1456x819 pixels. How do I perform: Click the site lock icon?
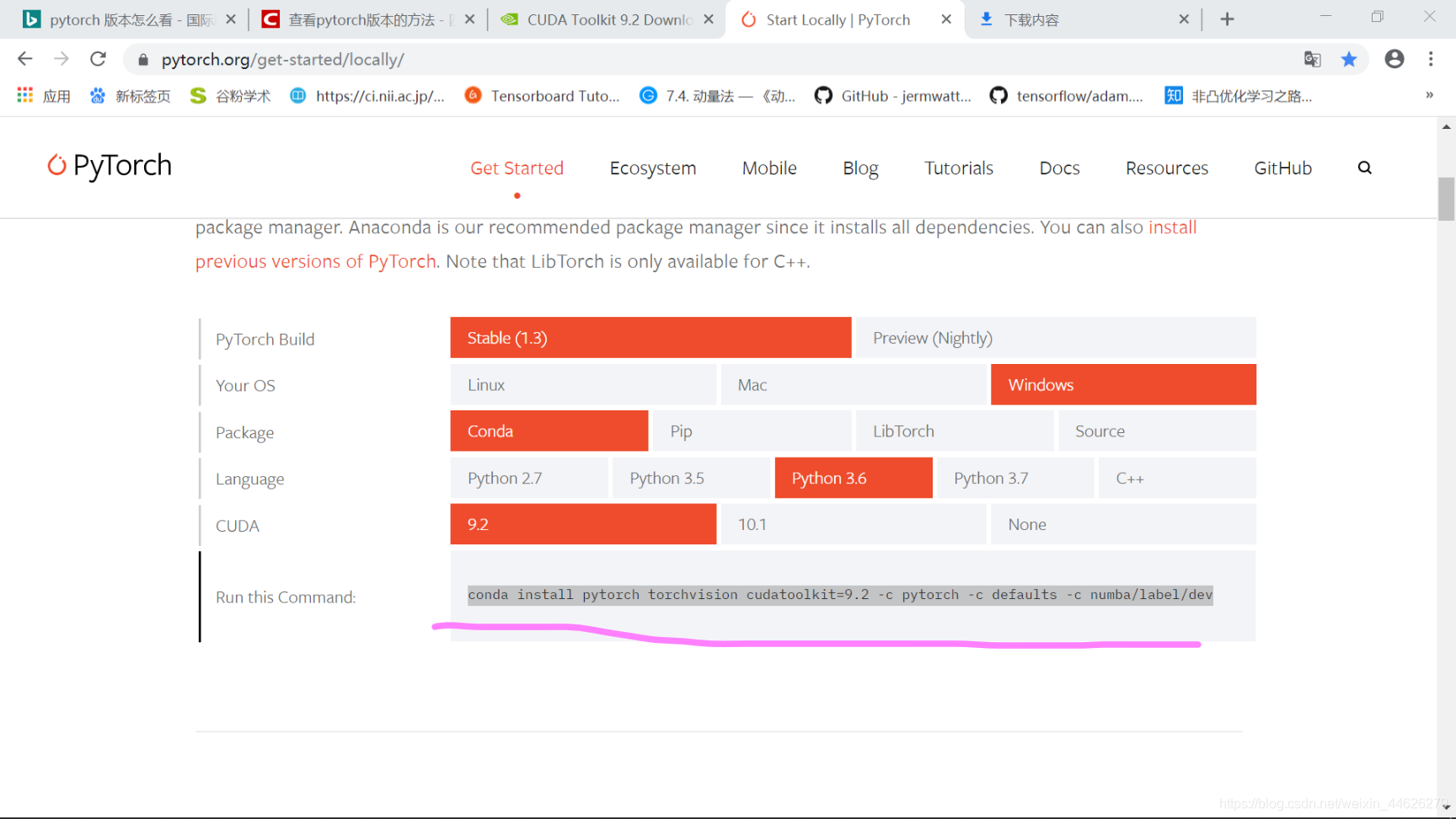click(x=143, y=60)
